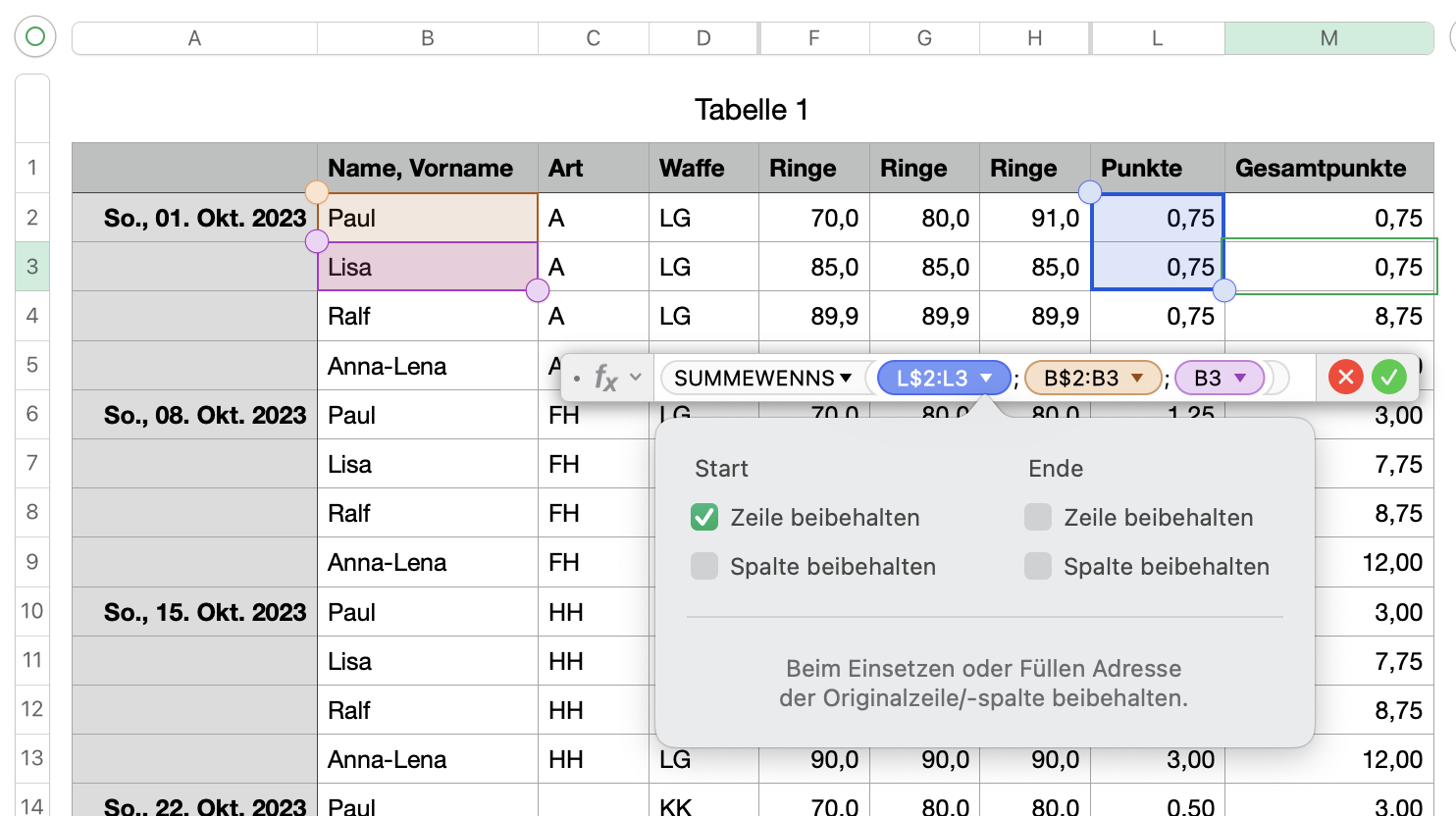Click the purple handle below the Lisa cell

(x=538, y=290)
